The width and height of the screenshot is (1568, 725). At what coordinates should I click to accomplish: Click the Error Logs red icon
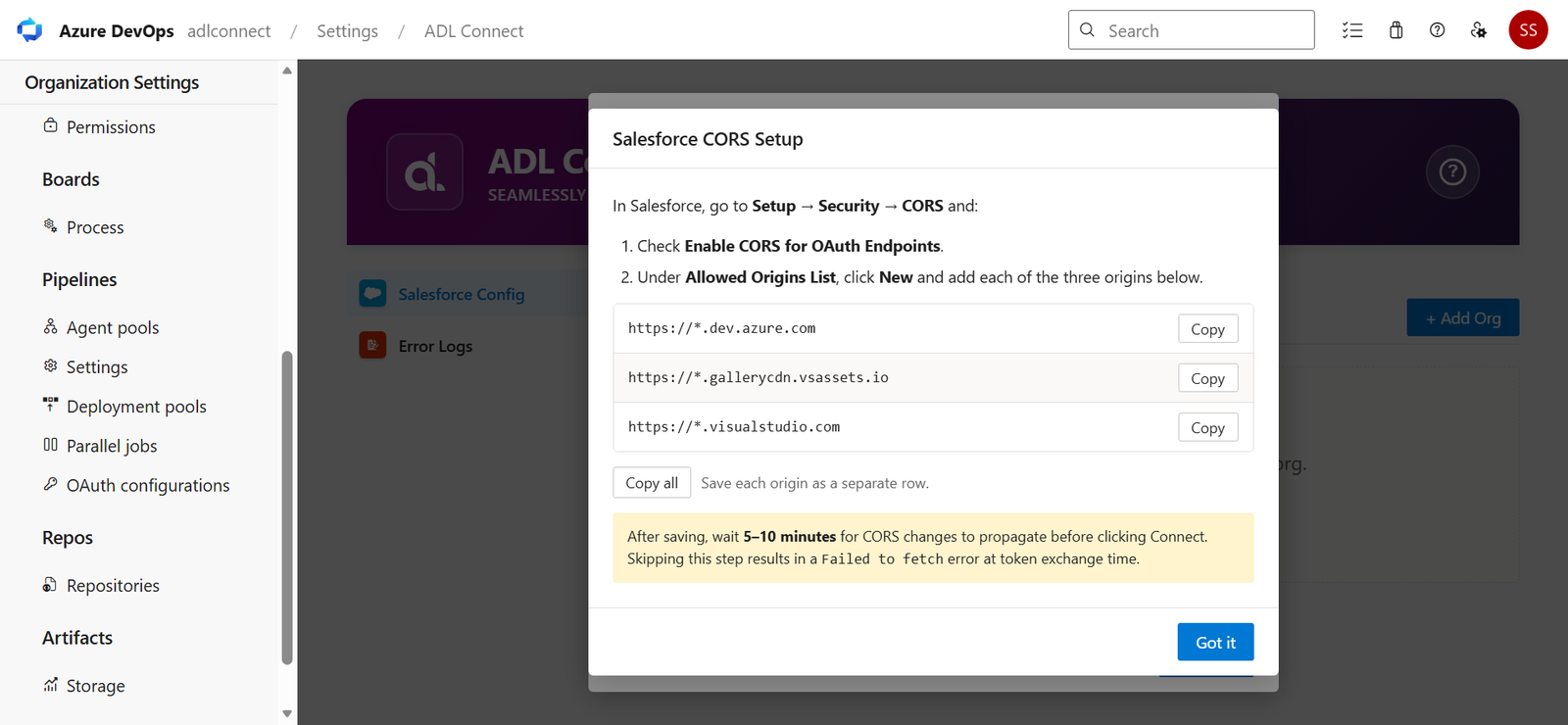pos(372,345)
